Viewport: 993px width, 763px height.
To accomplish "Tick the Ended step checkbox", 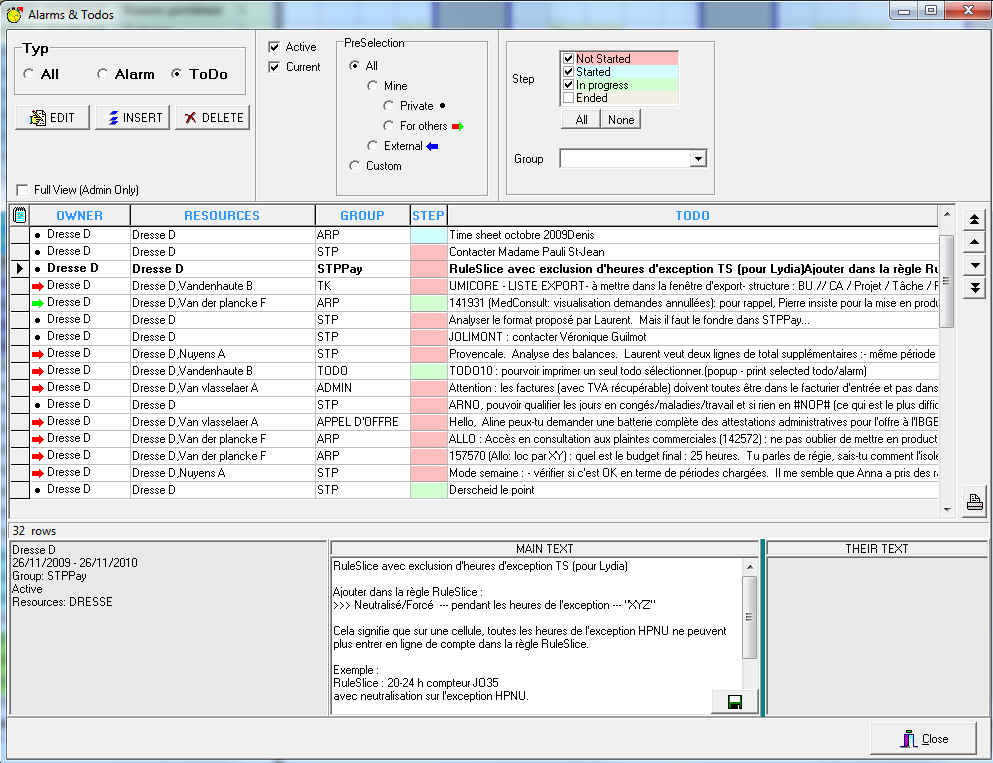I will coord(568,98).
